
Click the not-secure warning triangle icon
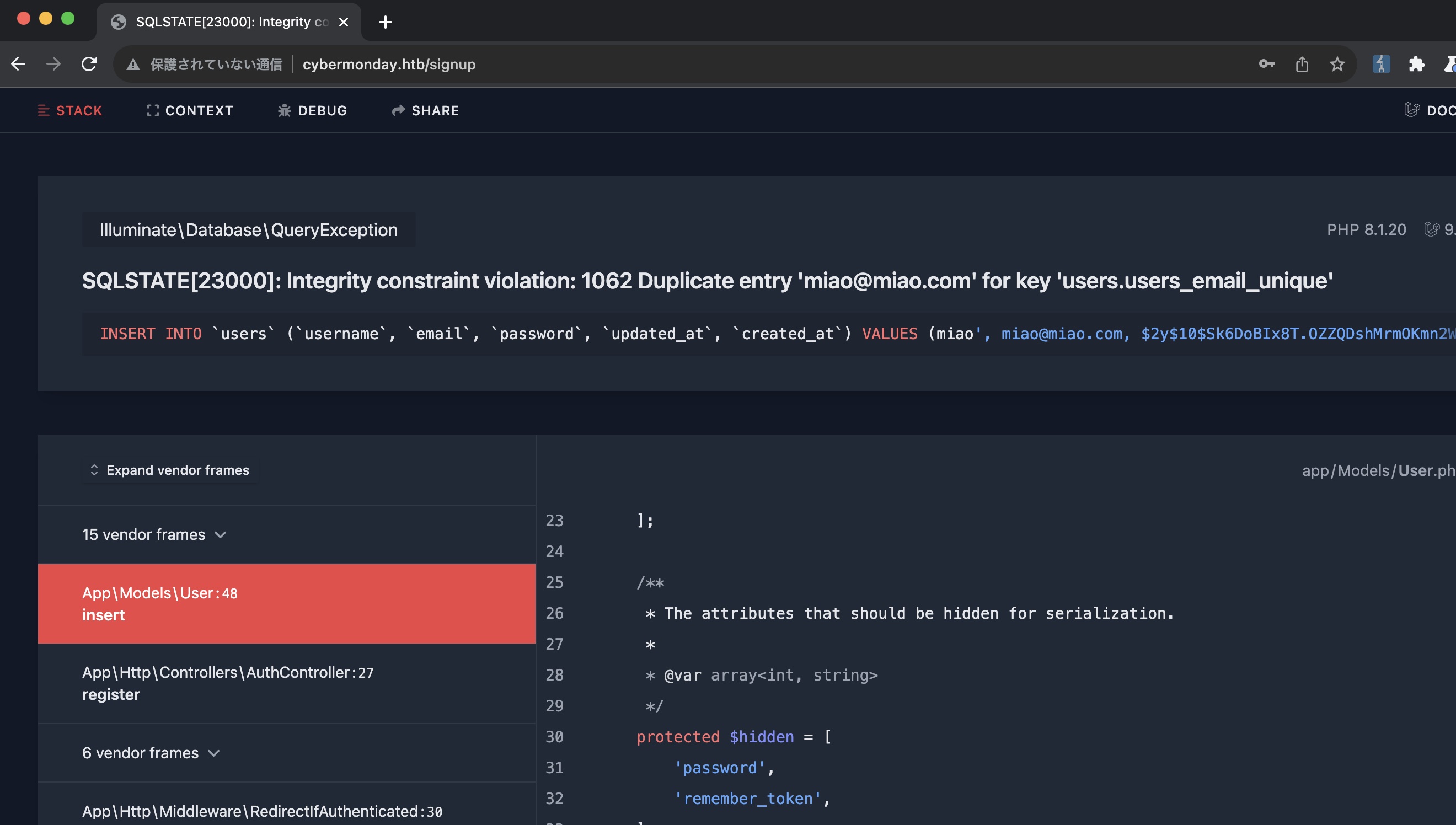[x=133, y=65]
